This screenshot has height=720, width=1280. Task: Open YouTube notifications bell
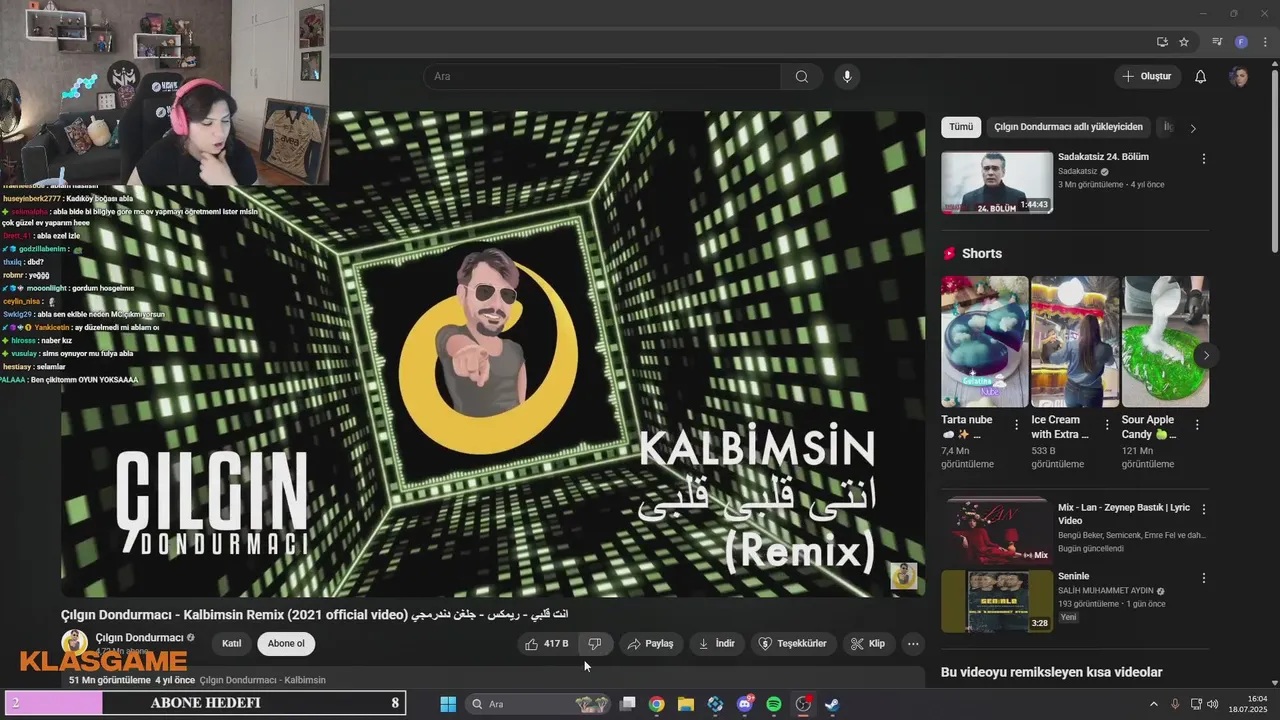coord(1201,77)
